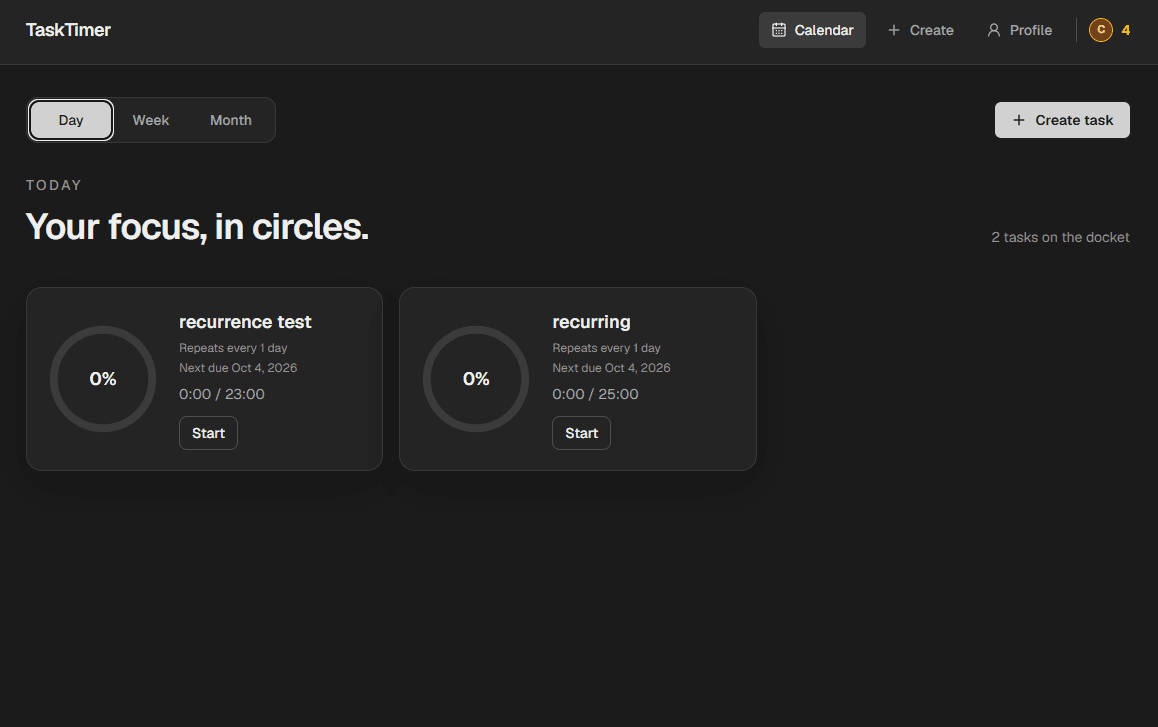Viewport: 1158px width, 727px height.
Task: Open the Calendar nav label
Action: (x=823, y=30)
